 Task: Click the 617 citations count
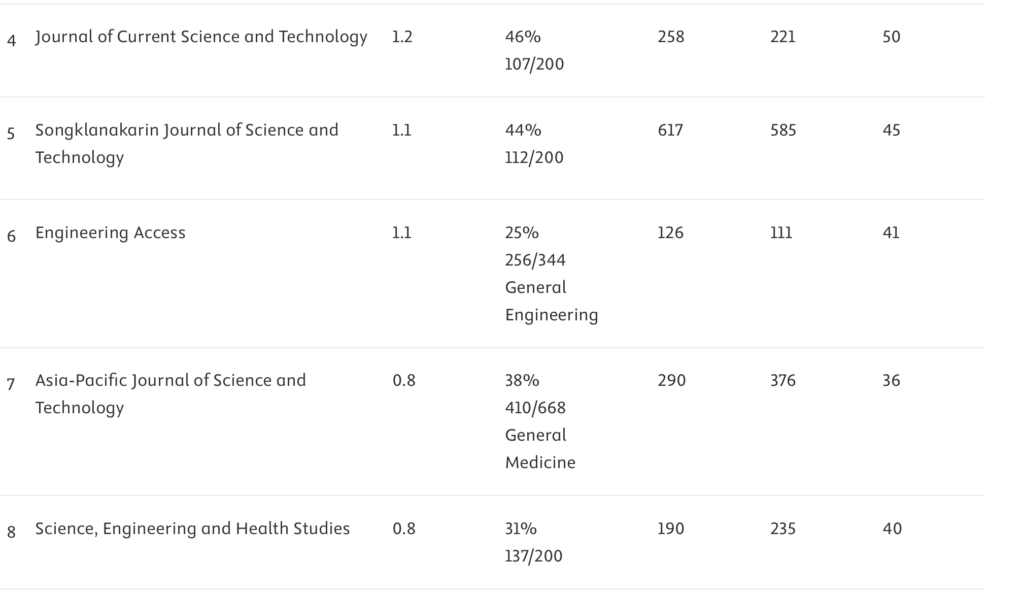[x=670, y=130]
